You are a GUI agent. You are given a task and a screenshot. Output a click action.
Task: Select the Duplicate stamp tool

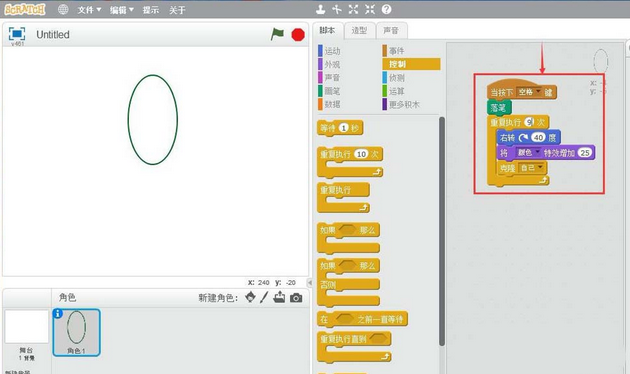point(320,9)
